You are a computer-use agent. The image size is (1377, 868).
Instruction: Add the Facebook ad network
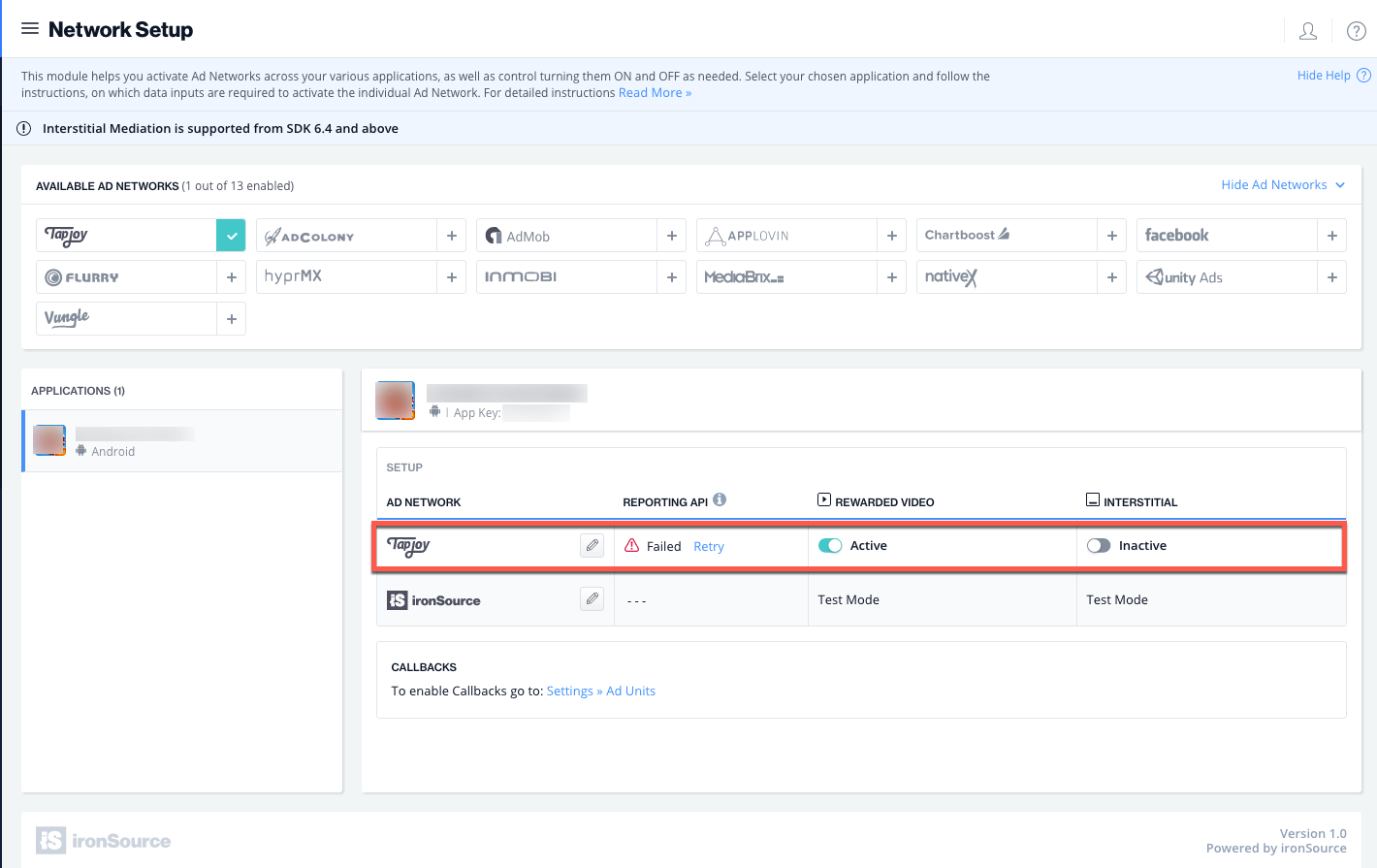(x=1331, y=236)
